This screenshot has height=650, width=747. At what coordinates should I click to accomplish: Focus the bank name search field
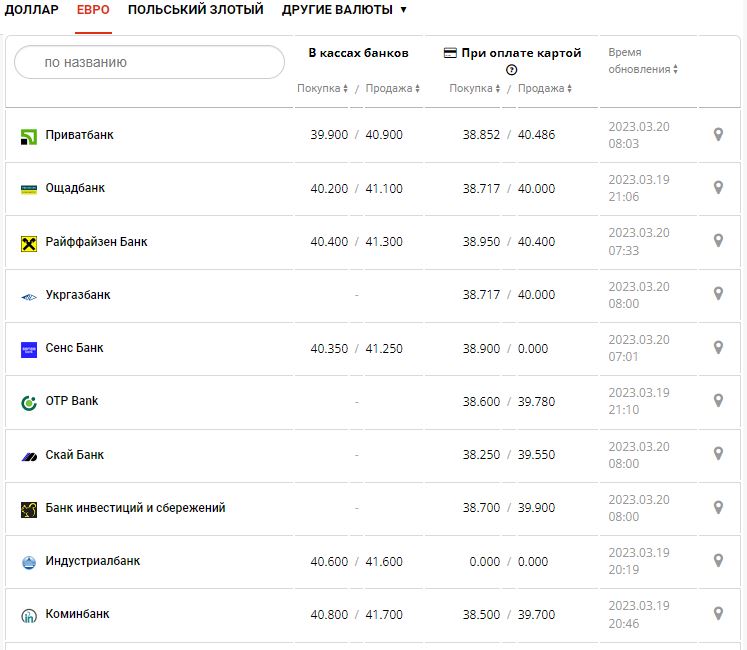(150, 62)
